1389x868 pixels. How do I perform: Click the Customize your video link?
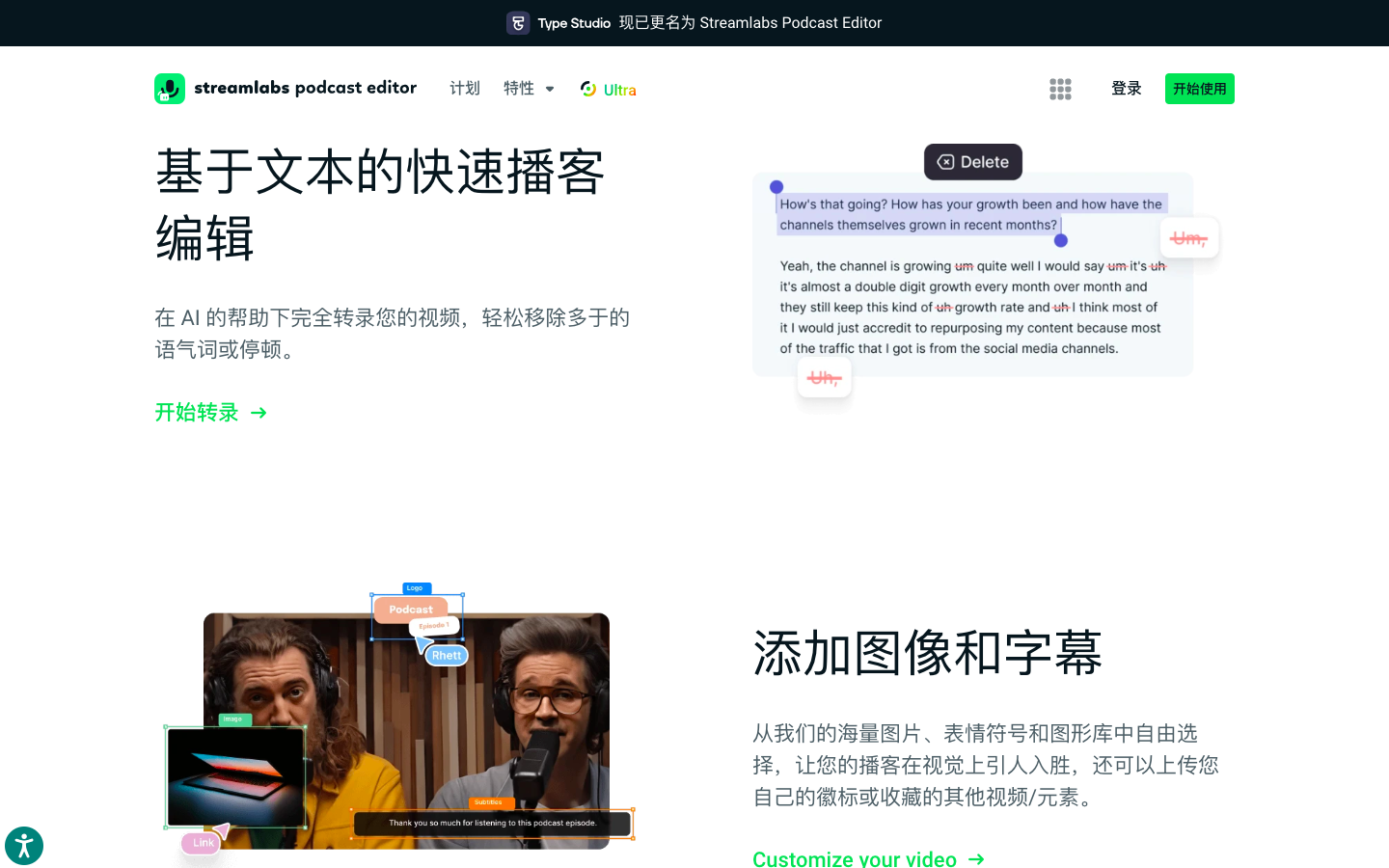click(855, 858)
